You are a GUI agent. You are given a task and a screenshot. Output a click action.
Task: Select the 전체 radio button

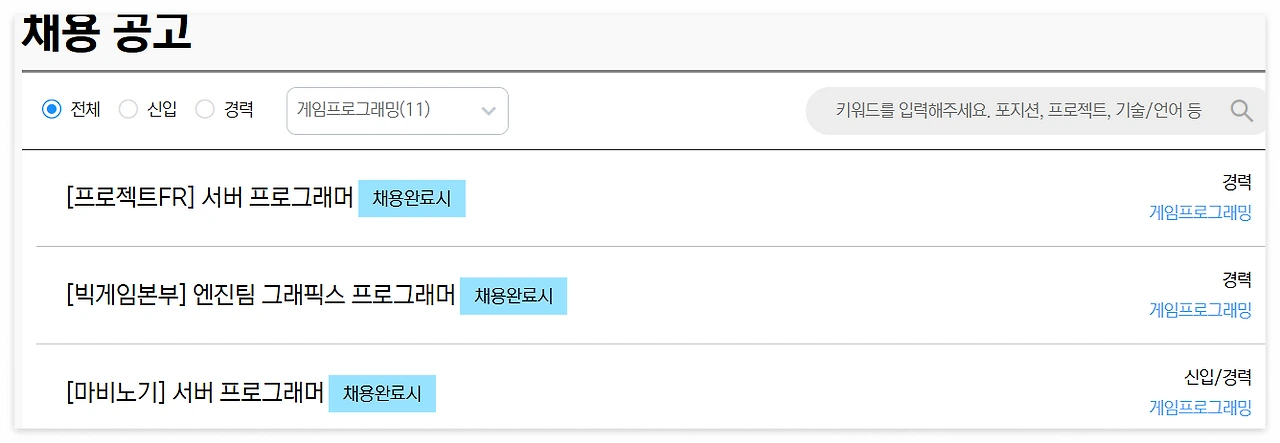52,110
